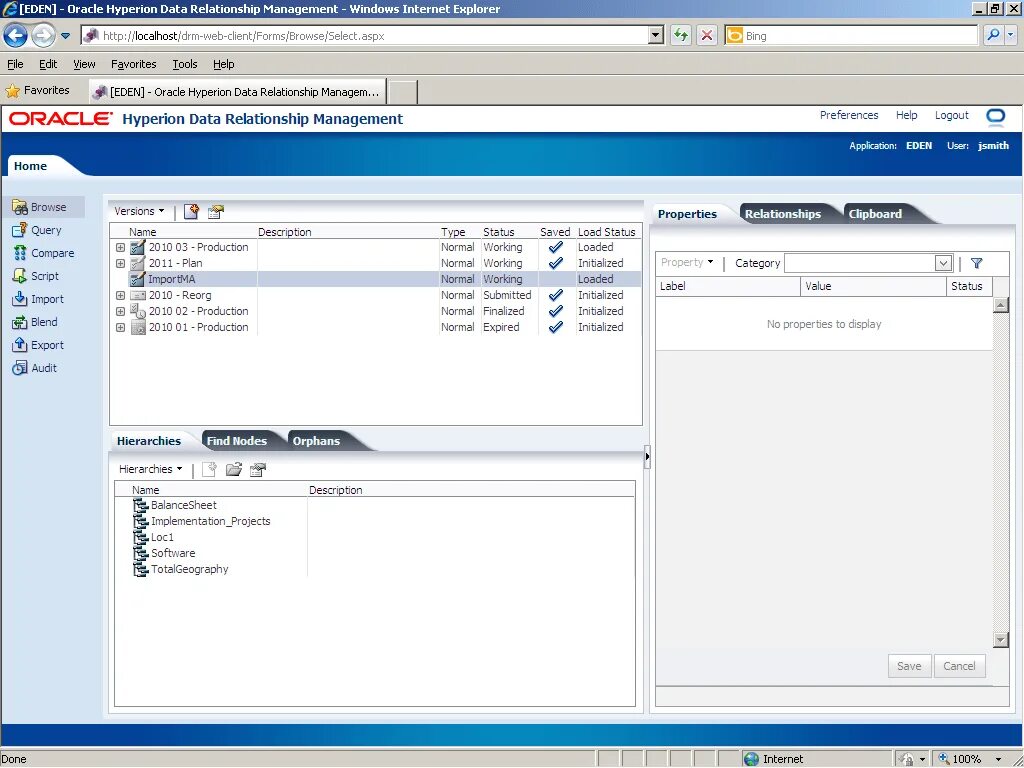Click the browser Refresh icon
Viewport: 1024px width, 768px height.
680,35
